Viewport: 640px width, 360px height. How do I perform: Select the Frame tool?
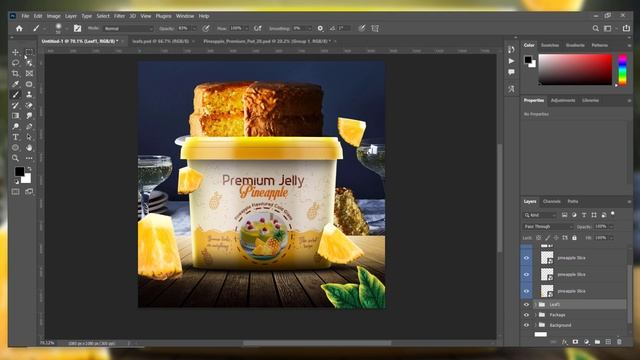click(29, 73)
